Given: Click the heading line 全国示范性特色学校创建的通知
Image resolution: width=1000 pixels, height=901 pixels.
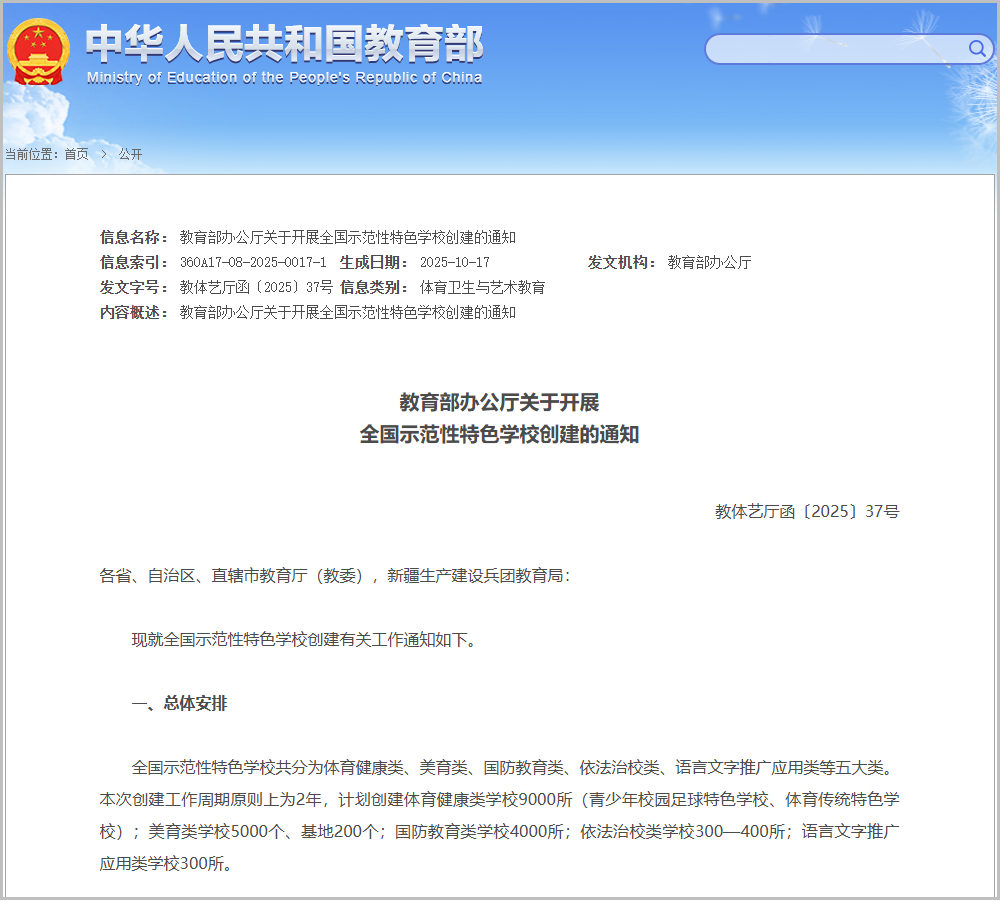Looking at the screenshot, I should [x=499, y=434].
